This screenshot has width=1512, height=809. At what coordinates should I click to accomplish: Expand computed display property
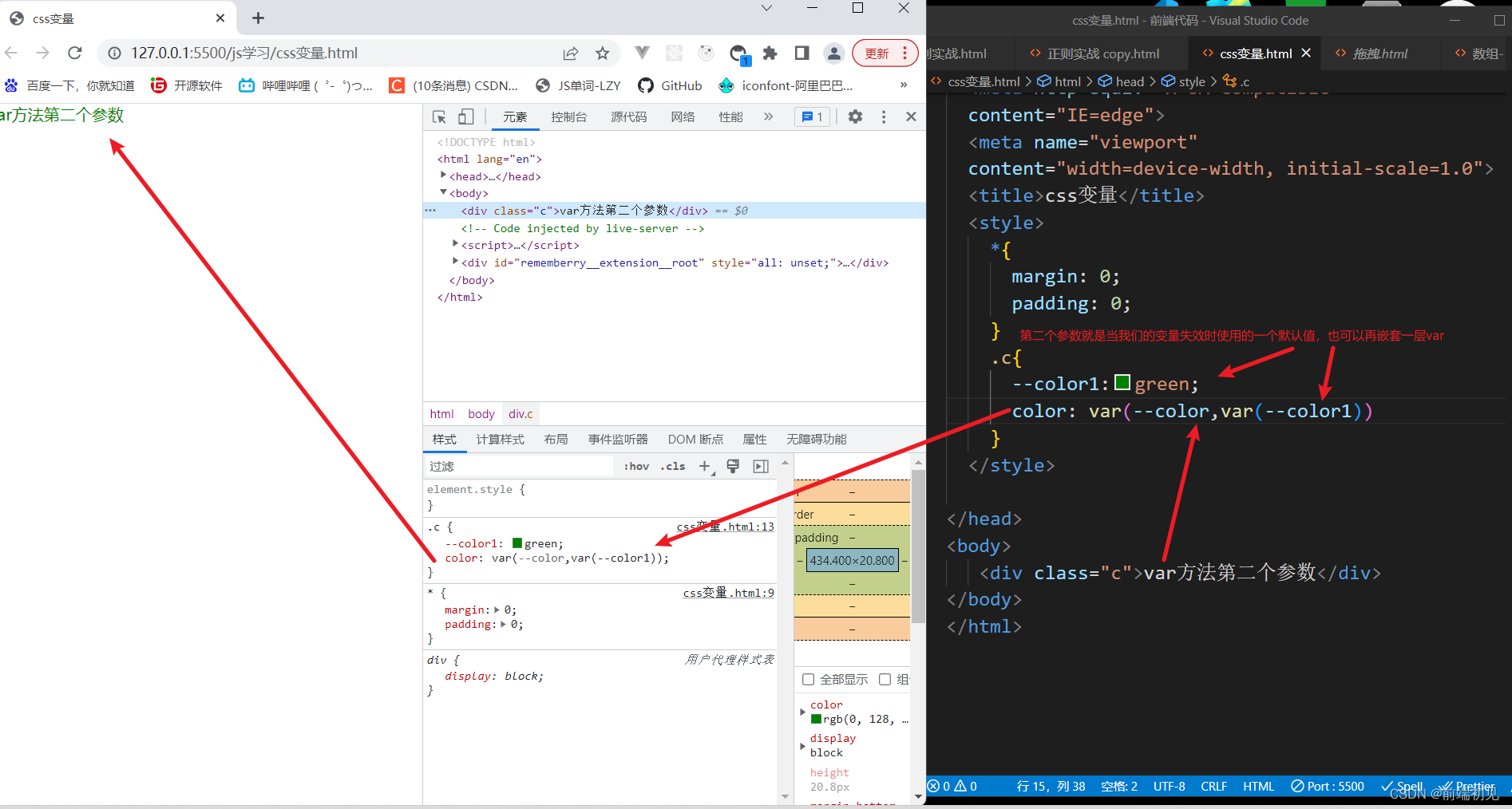(802, 746)
